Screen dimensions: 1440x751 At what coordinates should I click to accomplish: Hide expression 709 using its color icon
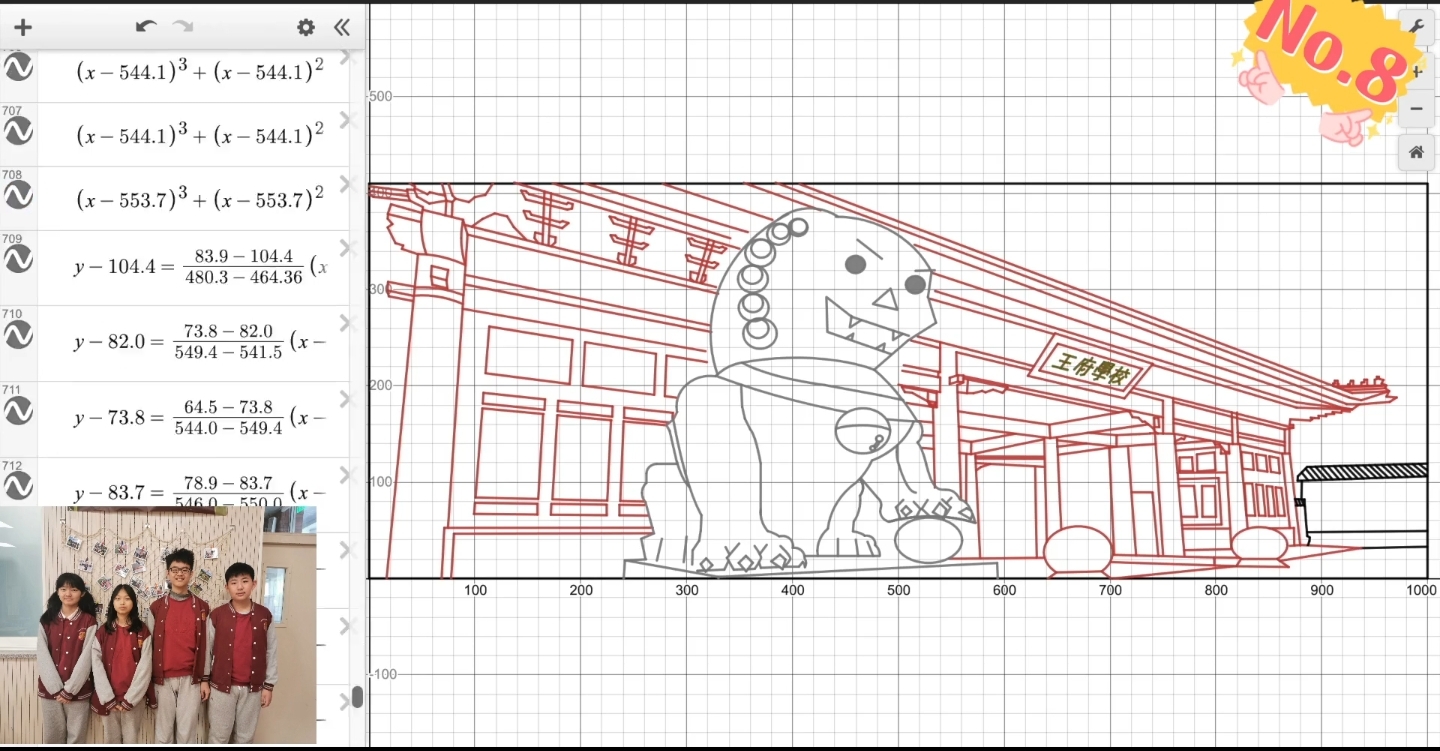tap(18, 260)
